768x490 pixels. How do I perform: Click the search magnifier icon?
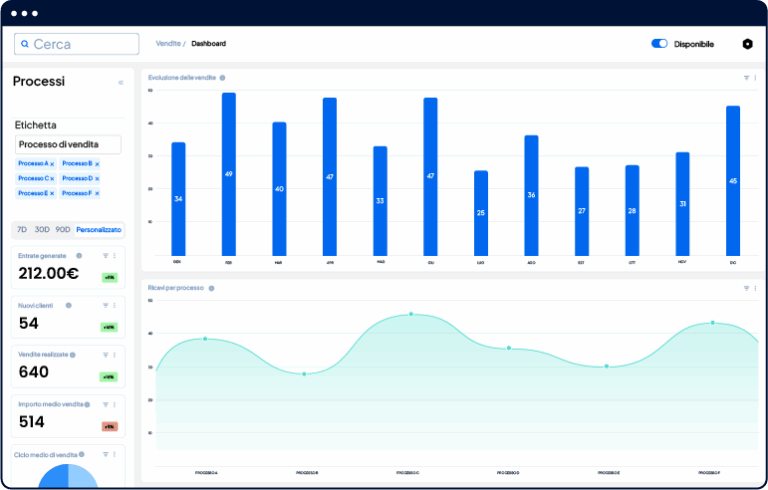[x=25, y=44]
